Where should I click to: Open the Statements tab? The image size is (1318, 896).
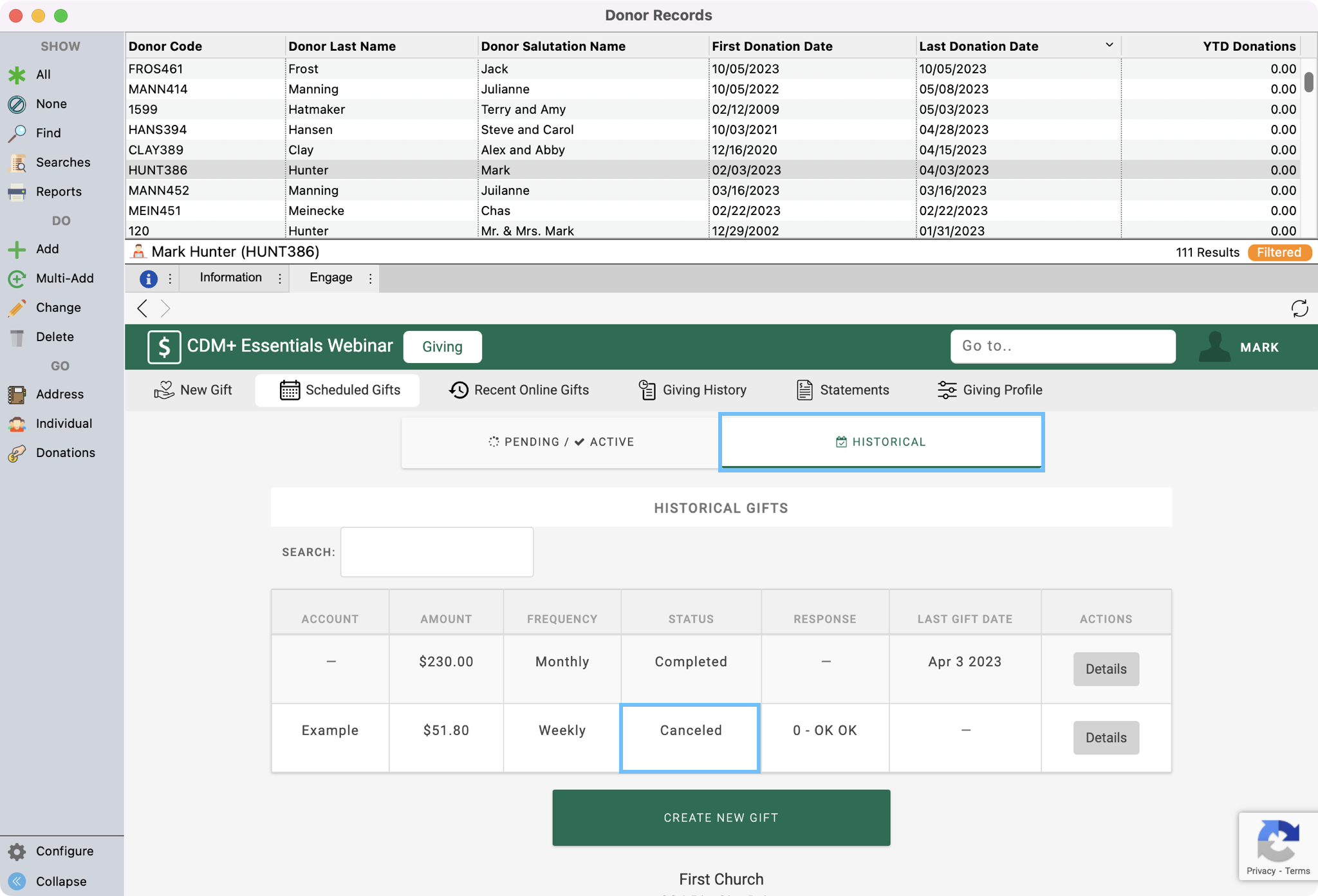(x=842, y=390)
